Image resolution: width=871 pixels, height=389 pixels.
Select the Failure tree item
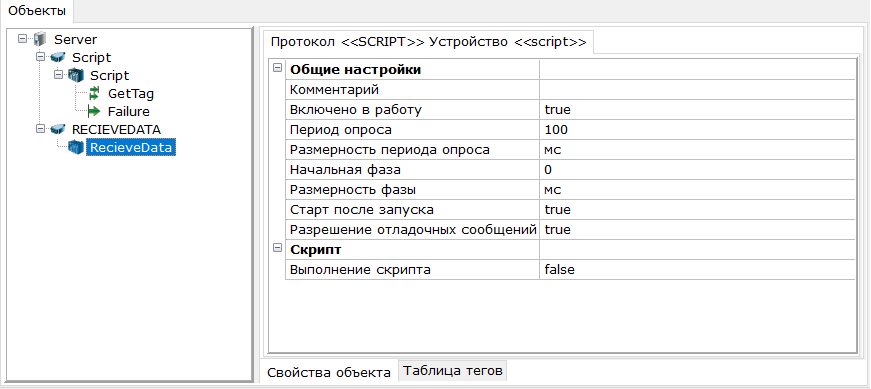[129, 111]
